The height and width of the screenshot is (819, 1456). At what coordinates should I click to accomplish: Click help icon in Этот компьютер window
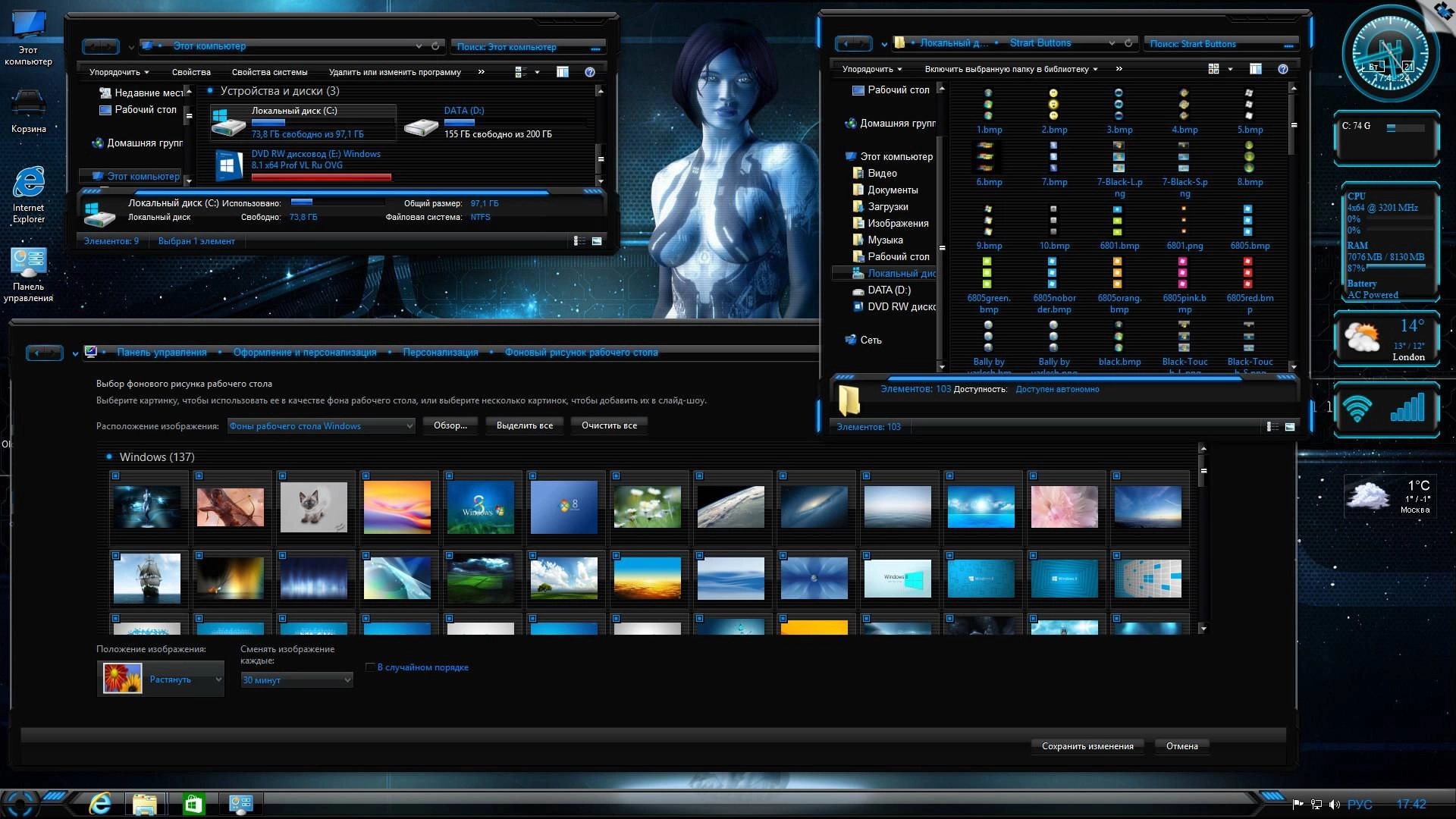coord(590,72)
